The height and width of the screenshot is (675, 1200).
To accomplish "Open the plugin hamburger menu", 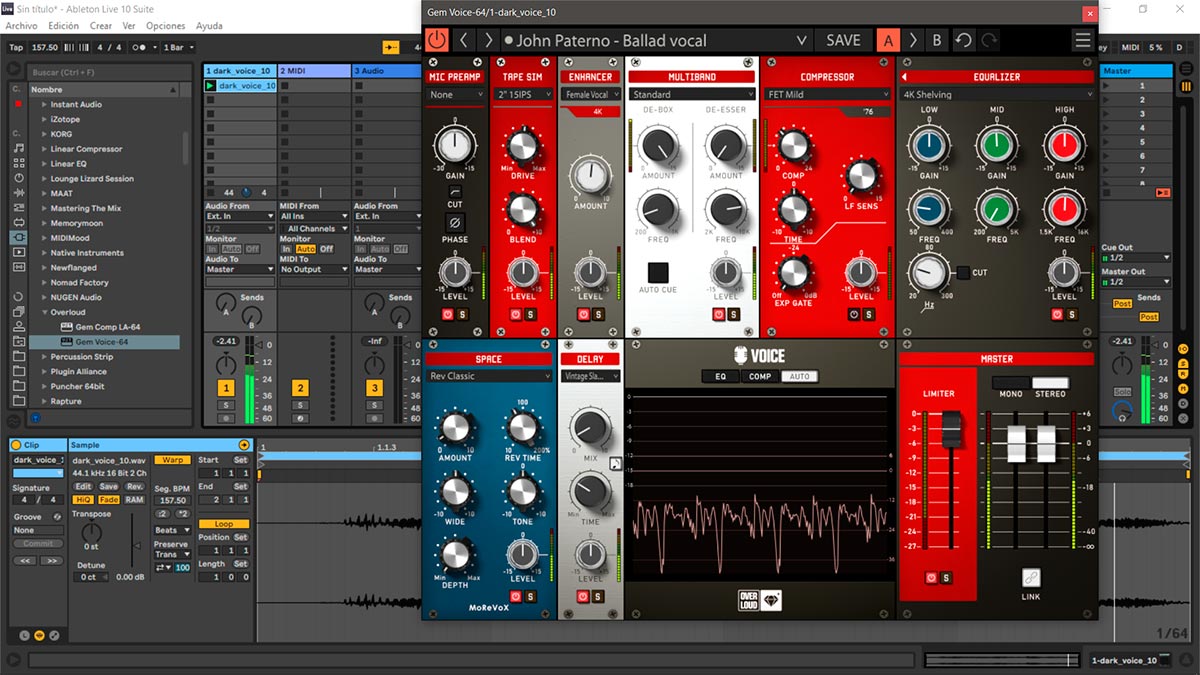I will coord(1082,40).
